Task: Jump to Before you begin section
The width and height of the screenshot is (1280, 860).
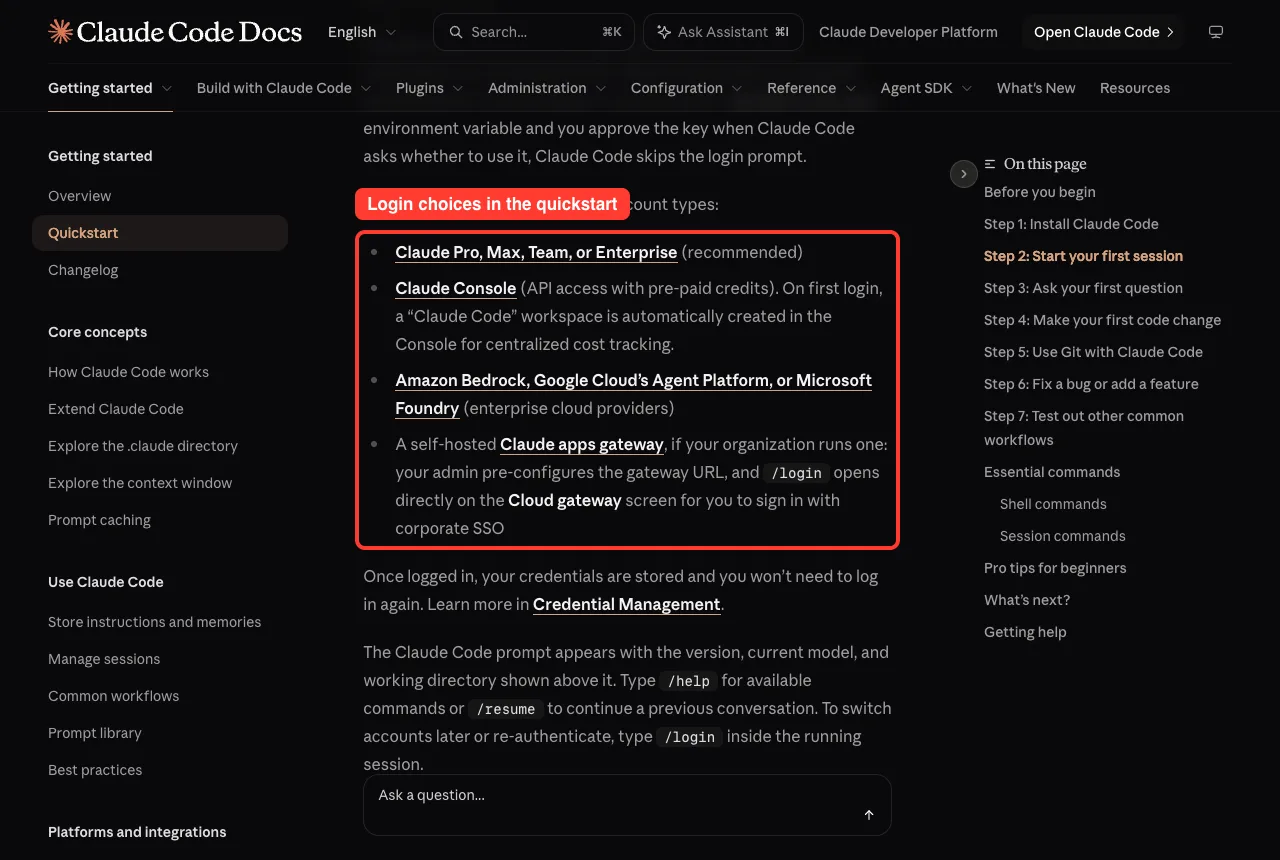Action: tap(1040, 192)
